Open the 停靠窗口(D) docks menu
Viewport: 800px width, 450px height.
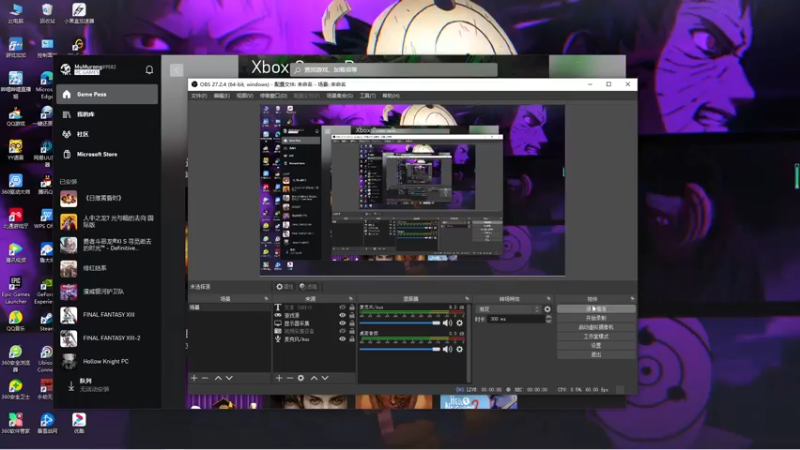click(273, 96)
